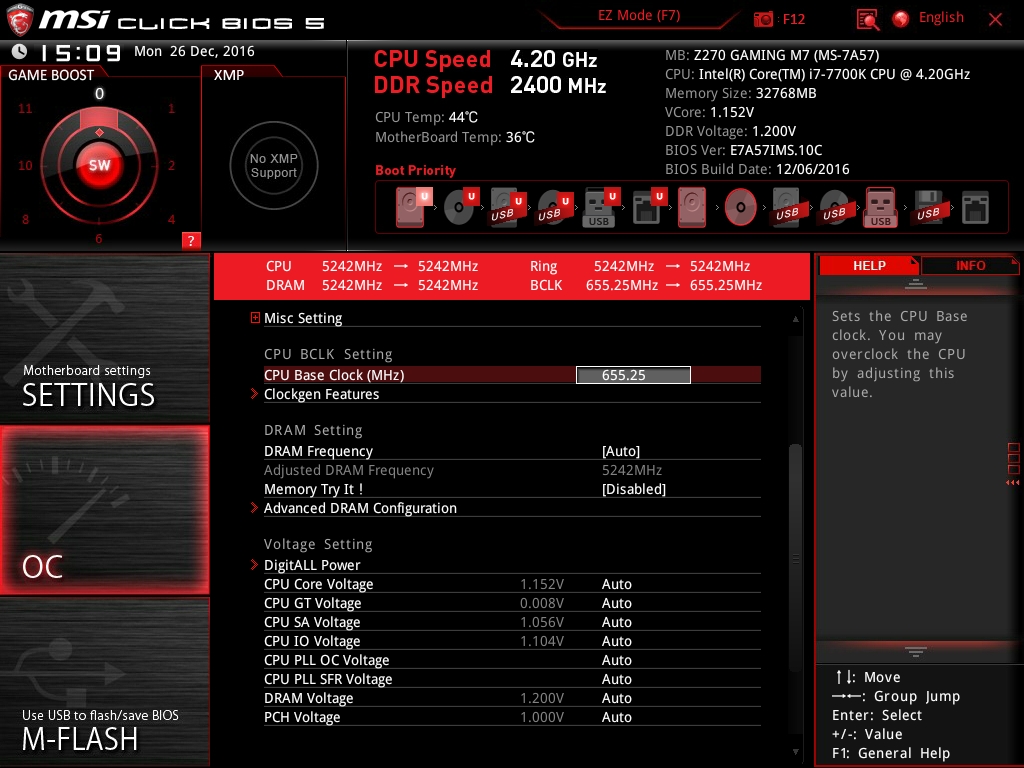Select the UEFI USB hard disk boot icon
1024x768 pixels.
click(x=507, y=207)
